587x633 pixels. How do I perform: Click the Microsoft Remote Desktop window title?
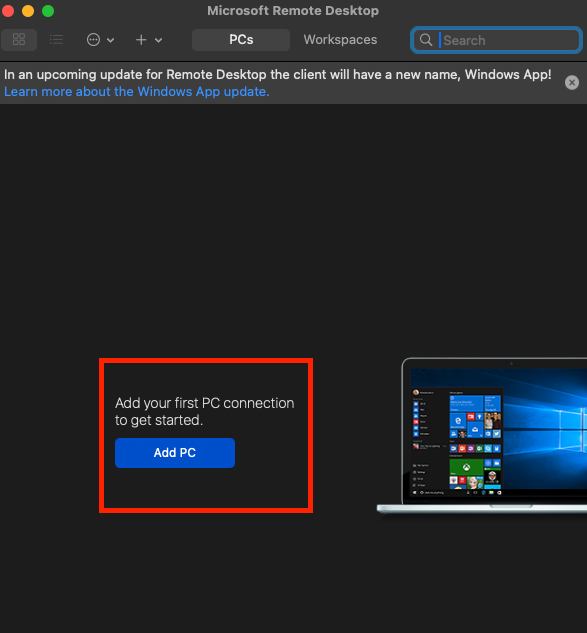[293, 10]
